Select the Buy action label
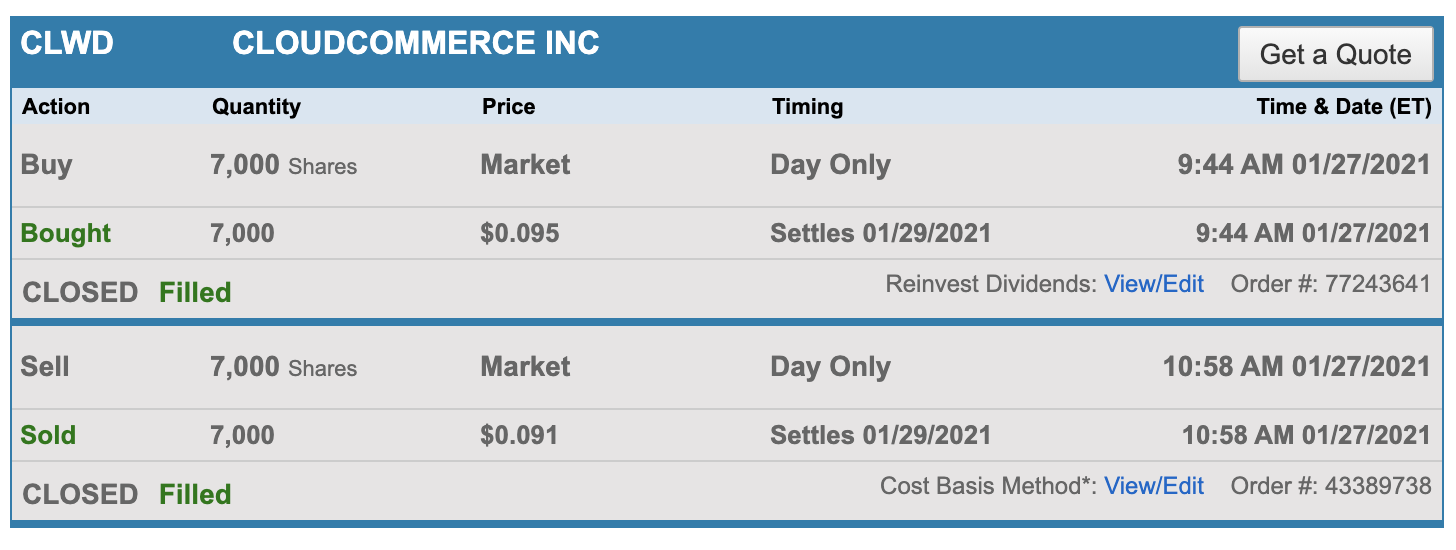 point(46,165)
